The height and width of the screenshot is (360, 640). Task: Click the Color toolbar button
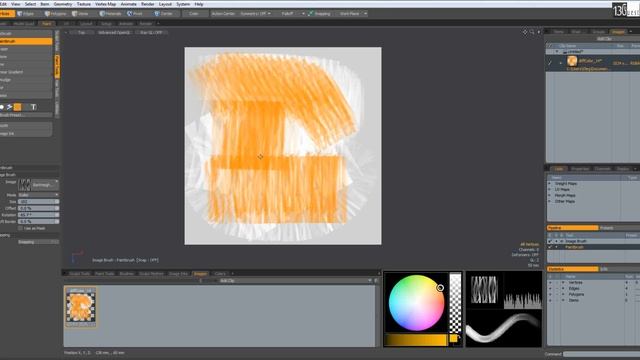(x=194, y=13)
